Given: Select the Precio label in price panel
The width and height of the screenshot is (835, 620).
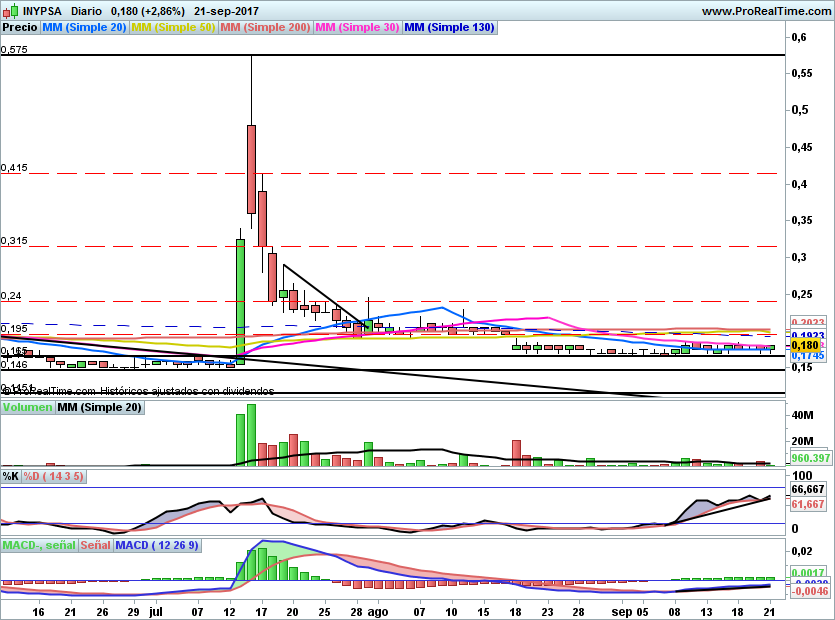Looking at the screenshot, I should pyautogui.click(x=20, y=28).
